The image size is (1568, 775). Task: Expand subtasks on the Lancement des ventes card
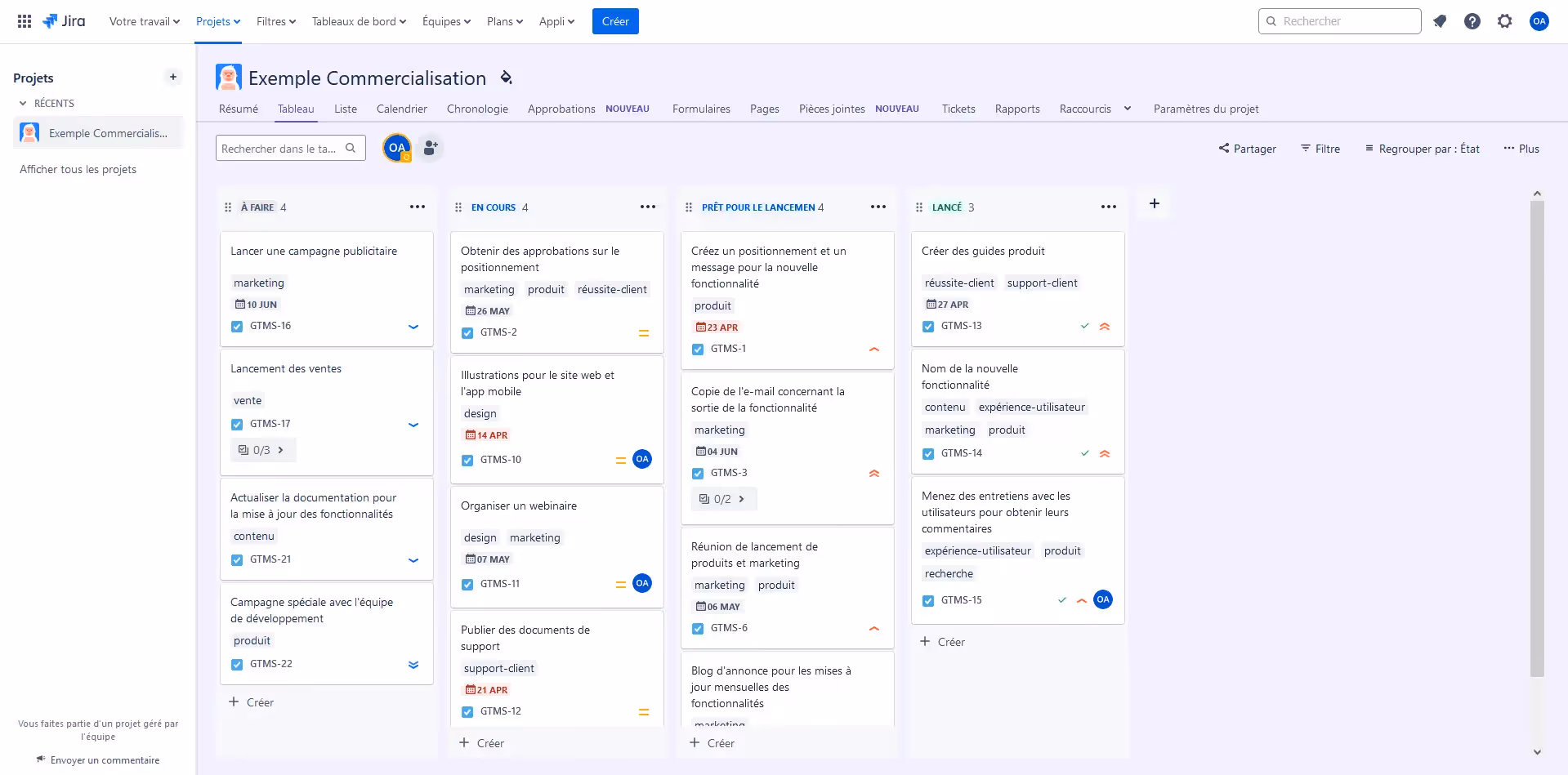tap(262, 450)
